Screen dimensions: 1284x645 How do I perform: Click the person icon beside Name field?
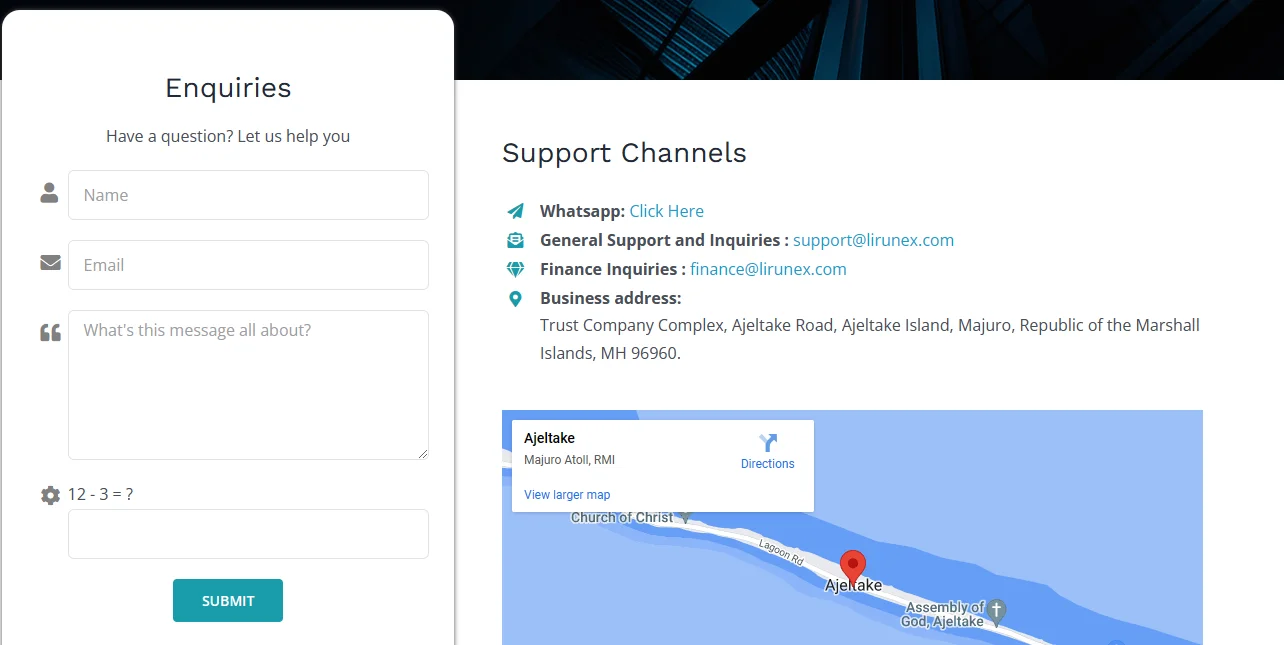(x=49, y=193)
